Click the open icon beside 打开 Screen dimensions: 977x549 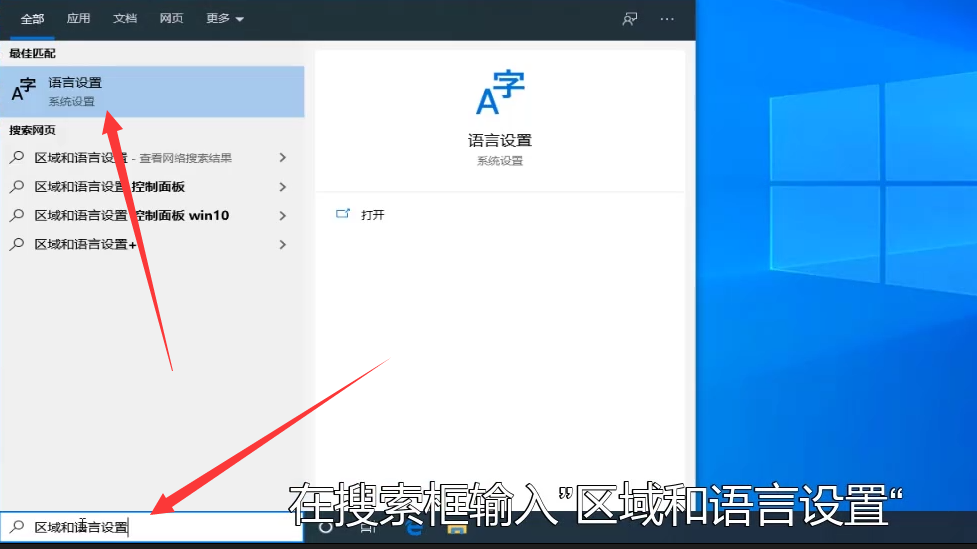(343, 214)
